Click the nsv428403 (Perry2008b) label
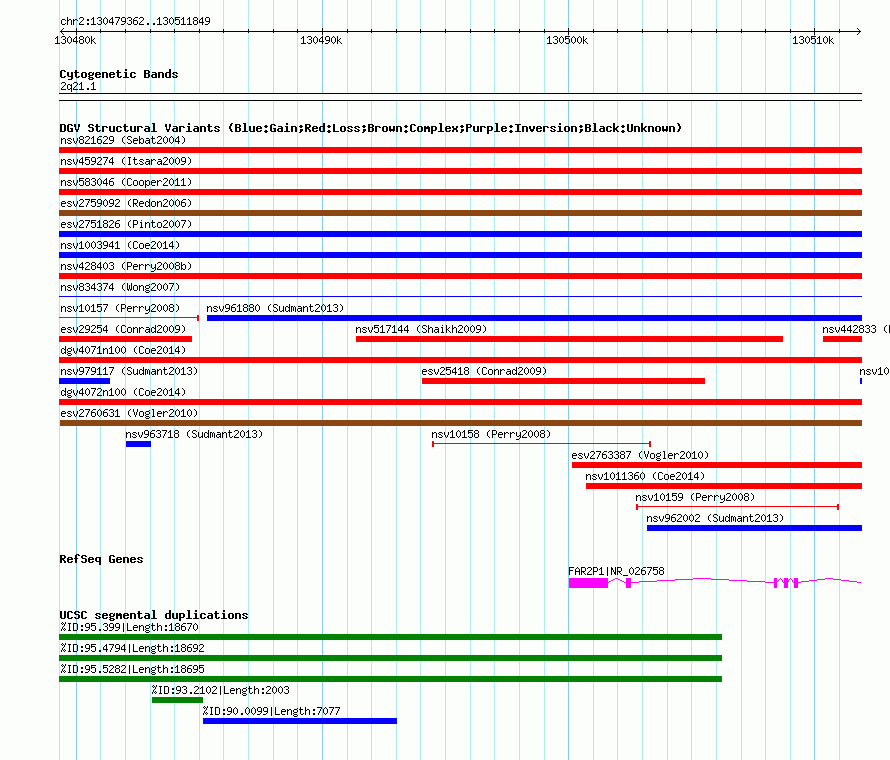Screen dimensions: 890x760 (125, 266)
